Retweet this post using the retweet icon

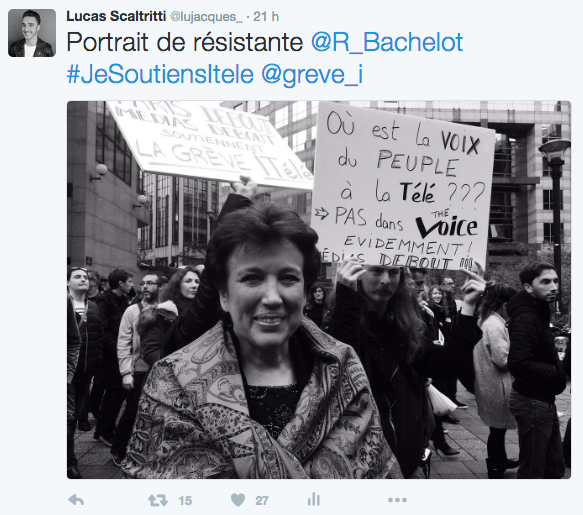pos(158,500)
